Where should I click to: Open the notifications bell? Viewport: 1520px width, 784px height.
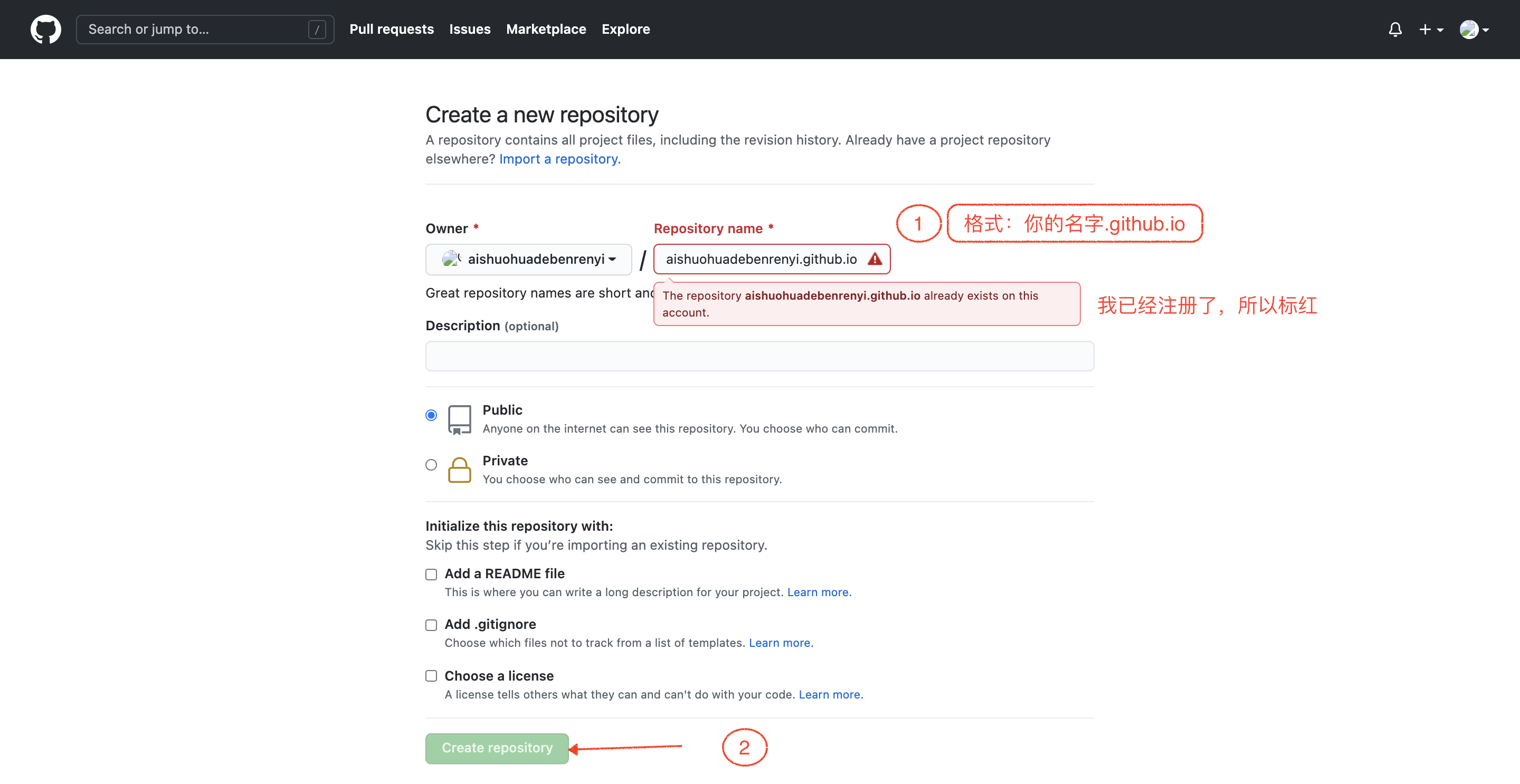[1395, 30]
